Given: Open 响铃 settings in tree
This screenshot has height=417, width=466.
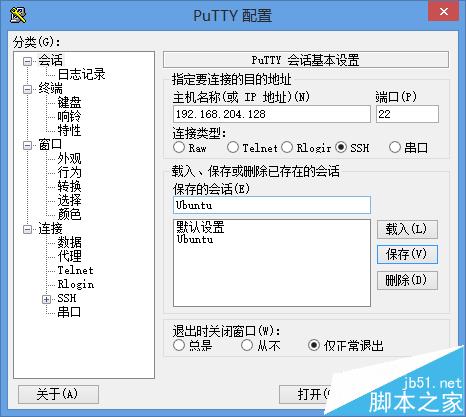Looking at the screenshot, I should click(69, 116).
